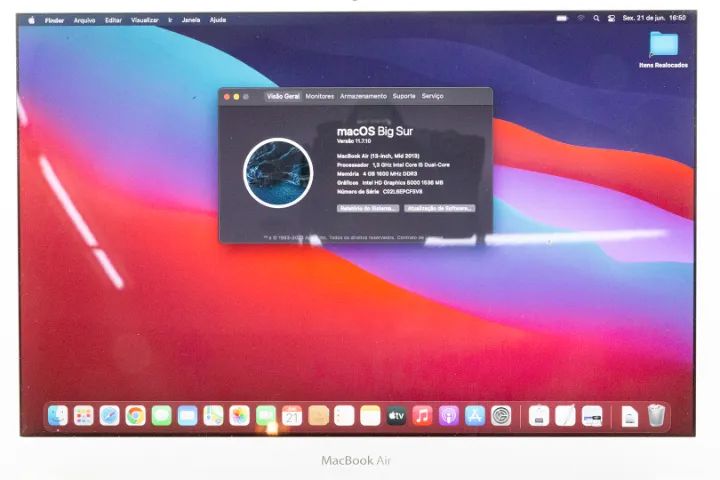This screenshot has height=480, width=720.
Task: Click the battery status icon
Action: (562, 18)
